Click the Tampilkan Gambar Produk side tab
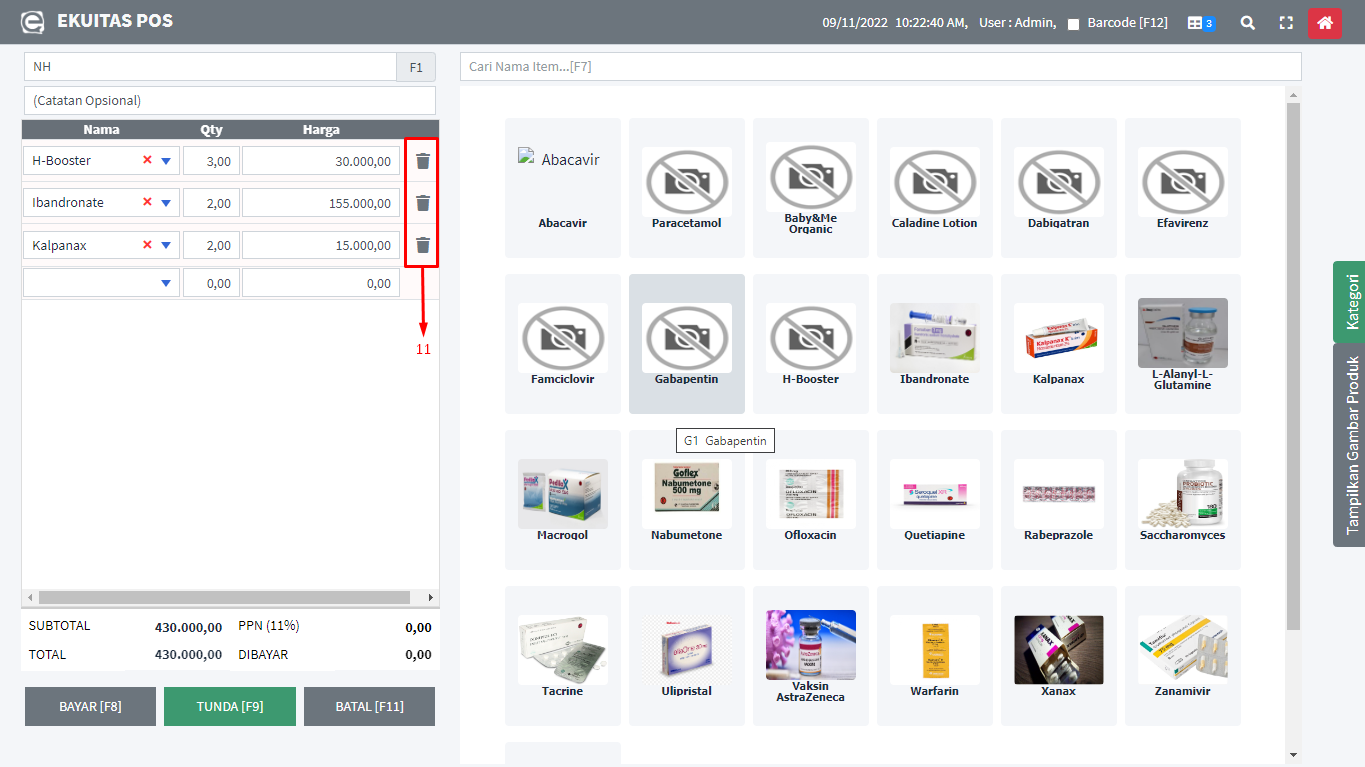Image resolution: width=1365 pixels, height=767 pixels. point(1350,445)
